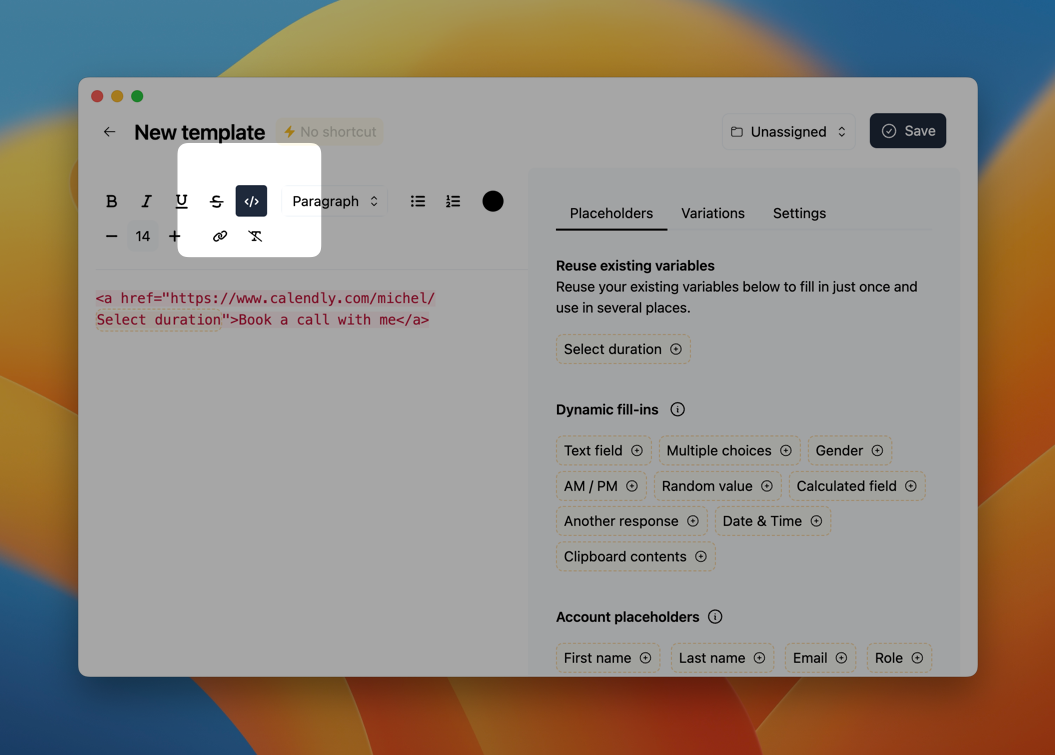The height and width of the screenshot is (755, 1055).
Task: Open the Paragraph style dropdown
Action: [334, 201]
